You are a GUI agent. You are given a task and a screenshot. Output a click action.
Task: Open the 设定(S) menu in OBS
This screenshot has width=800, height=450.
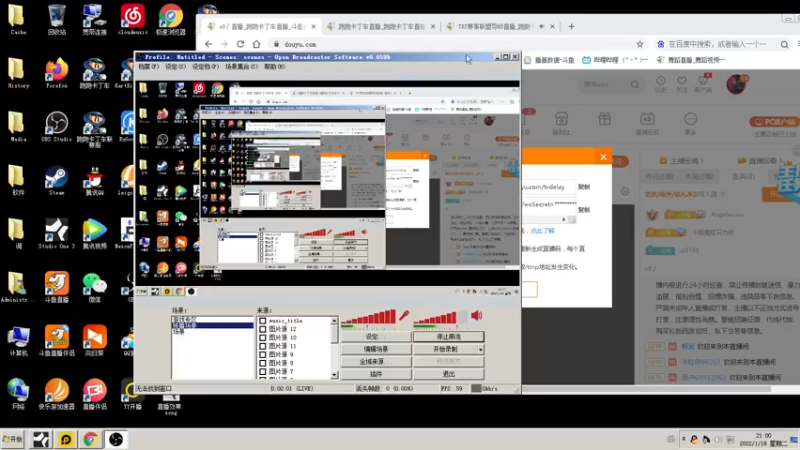[175, 67]
